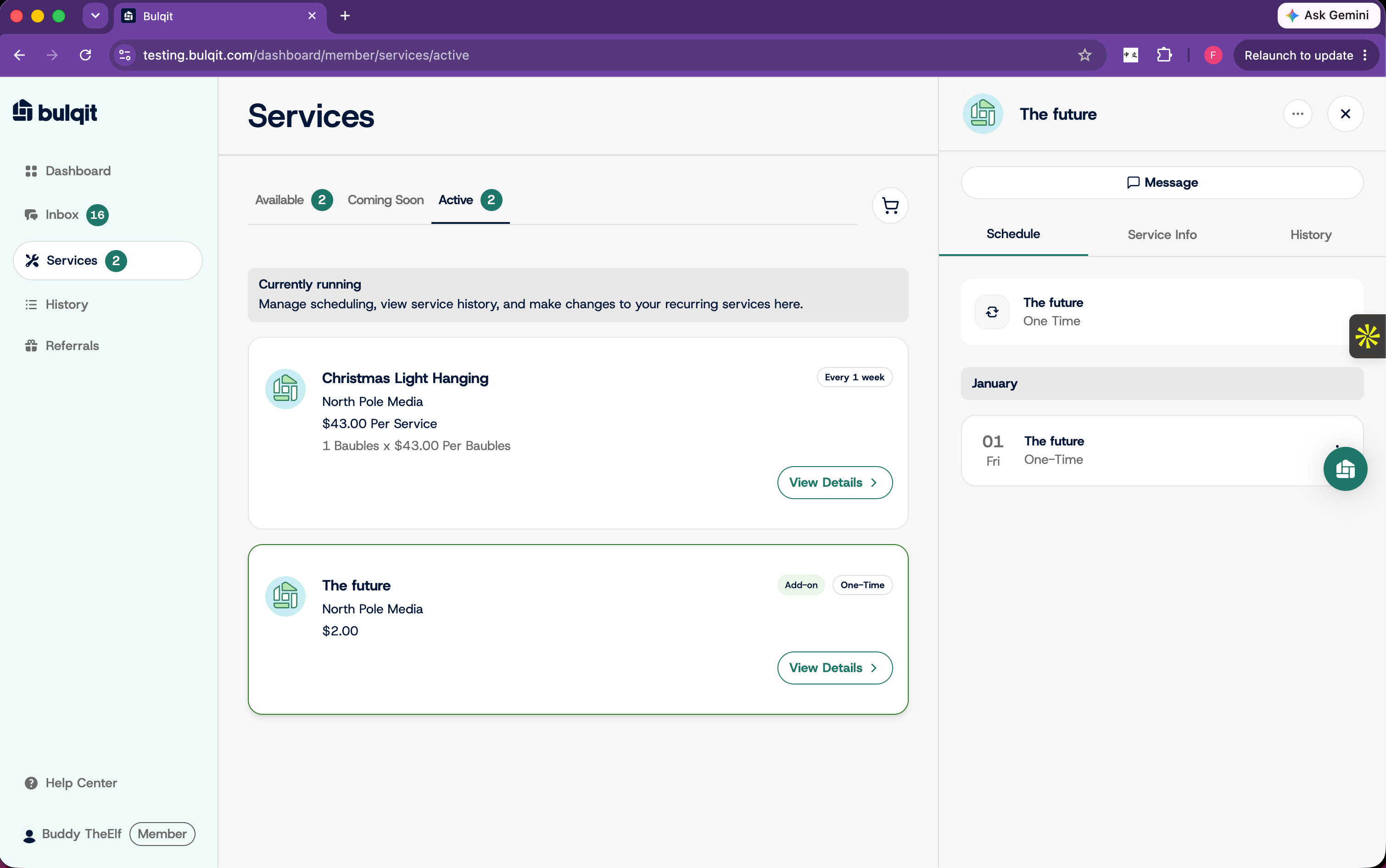Bookmark this page with the star icon
Screen dimensions: 1386x868
click(1084, 55)
